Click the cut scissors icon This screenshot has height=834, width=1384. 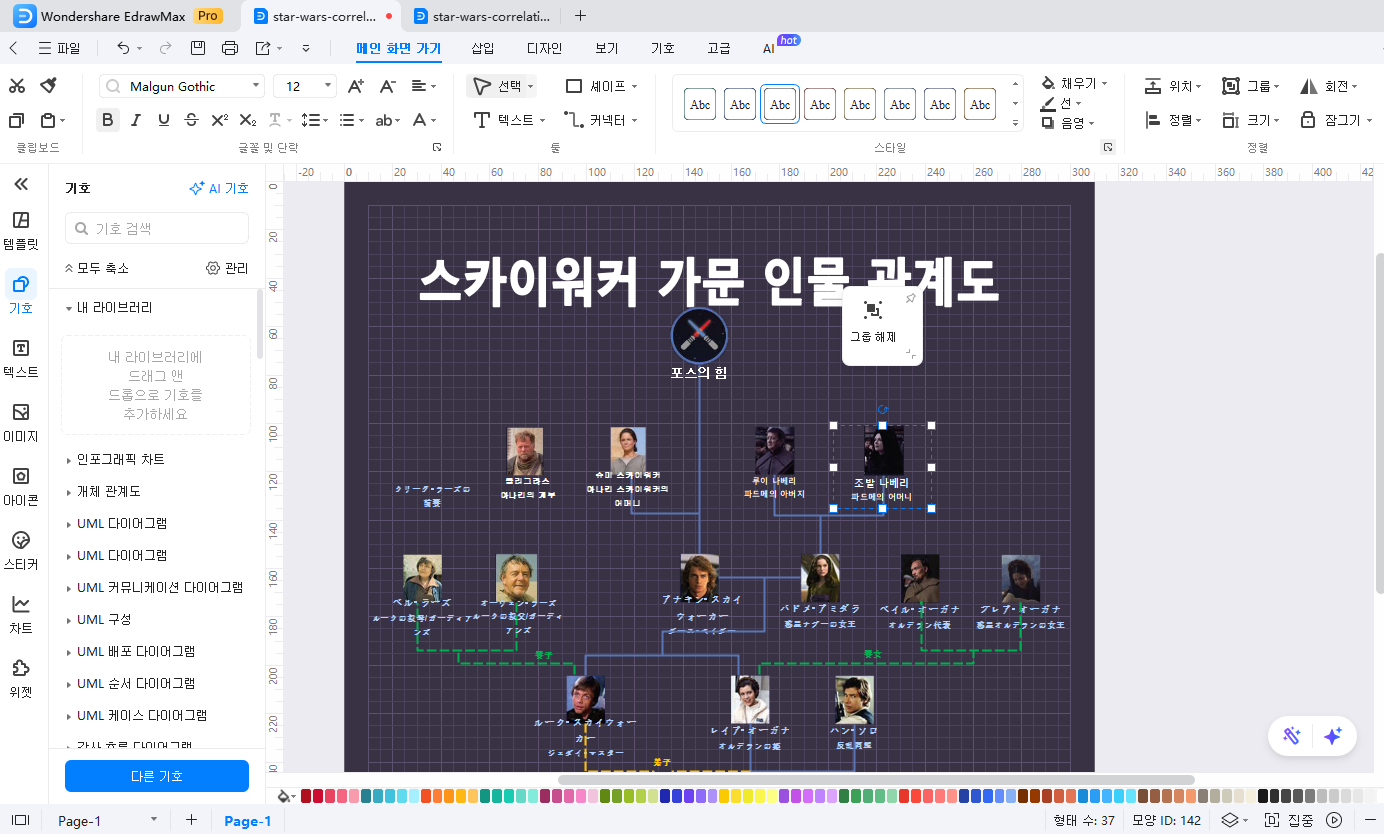17,86
